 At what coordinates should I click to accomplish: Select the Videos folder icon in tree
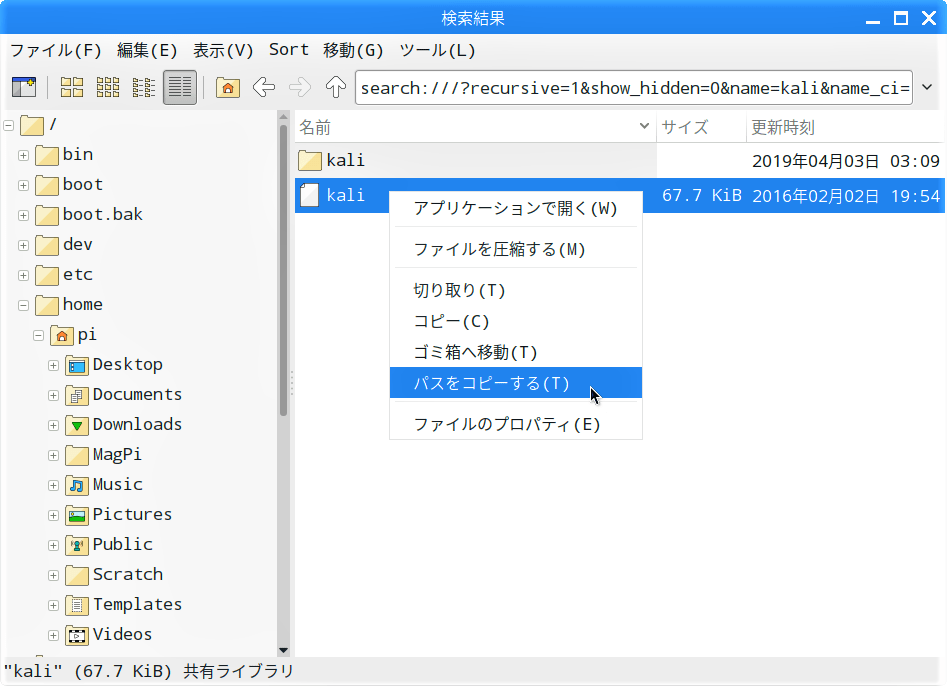click(x=77, y=635)
